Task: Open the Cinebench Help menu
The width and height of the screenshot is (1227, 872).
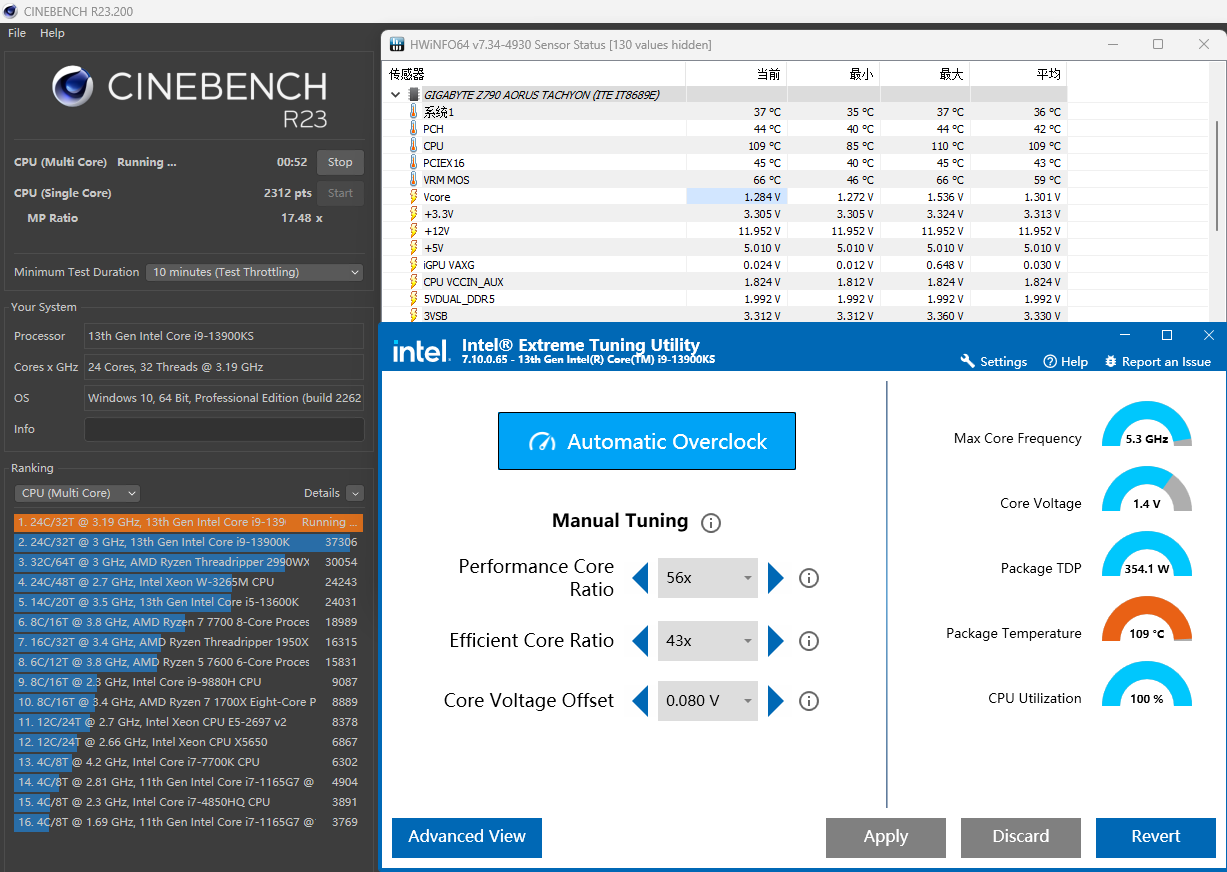Action: 52,33
